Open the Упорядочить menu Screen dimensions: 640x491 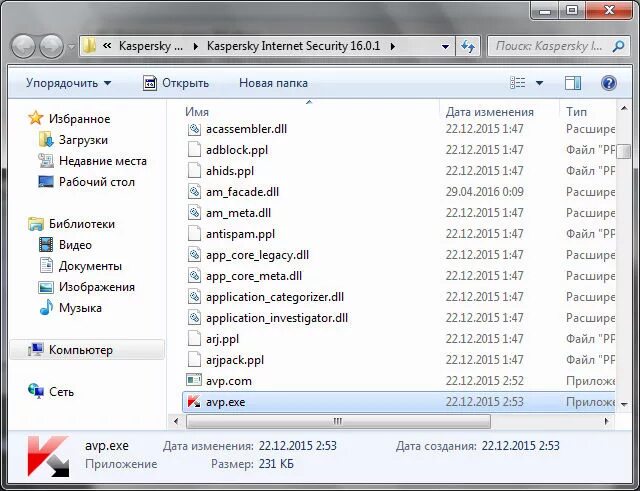[68, 83]
